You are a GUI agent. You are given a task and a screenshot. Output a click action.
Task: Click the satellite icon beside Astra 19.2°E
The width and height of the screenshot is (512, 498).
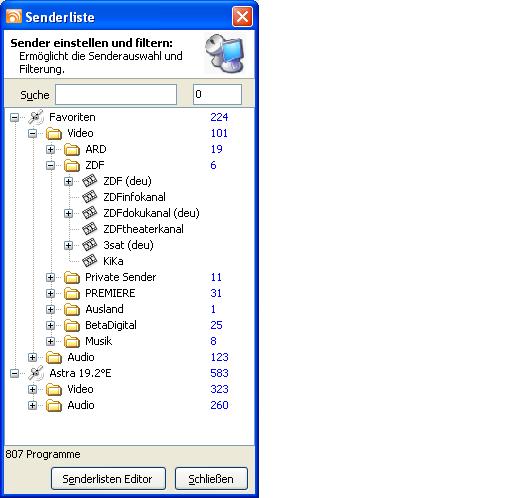[36, 373]
